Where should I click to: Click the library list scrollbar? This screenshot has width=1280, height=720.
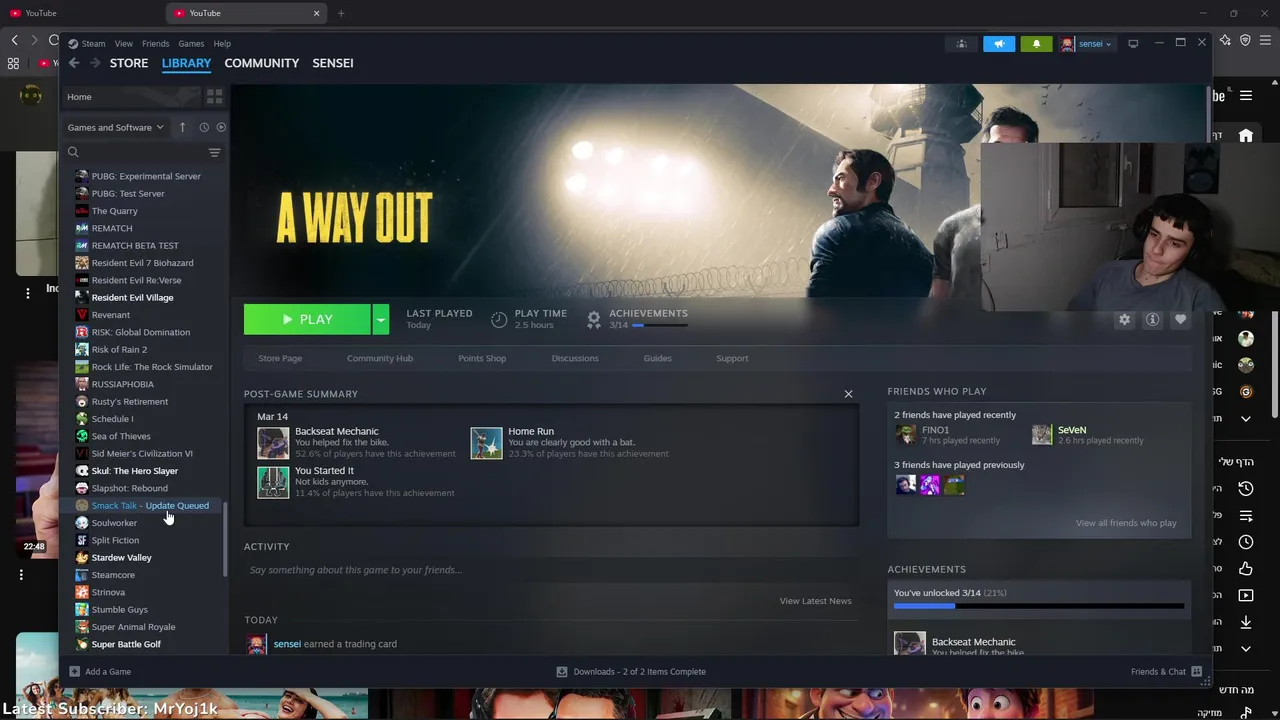[x=225, y=540]
